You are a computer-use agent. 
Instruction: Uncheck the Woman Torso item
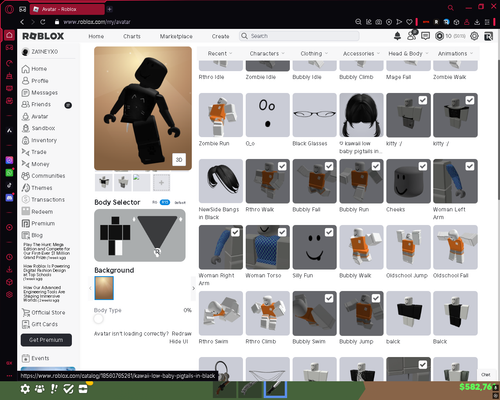pos(282,232)
